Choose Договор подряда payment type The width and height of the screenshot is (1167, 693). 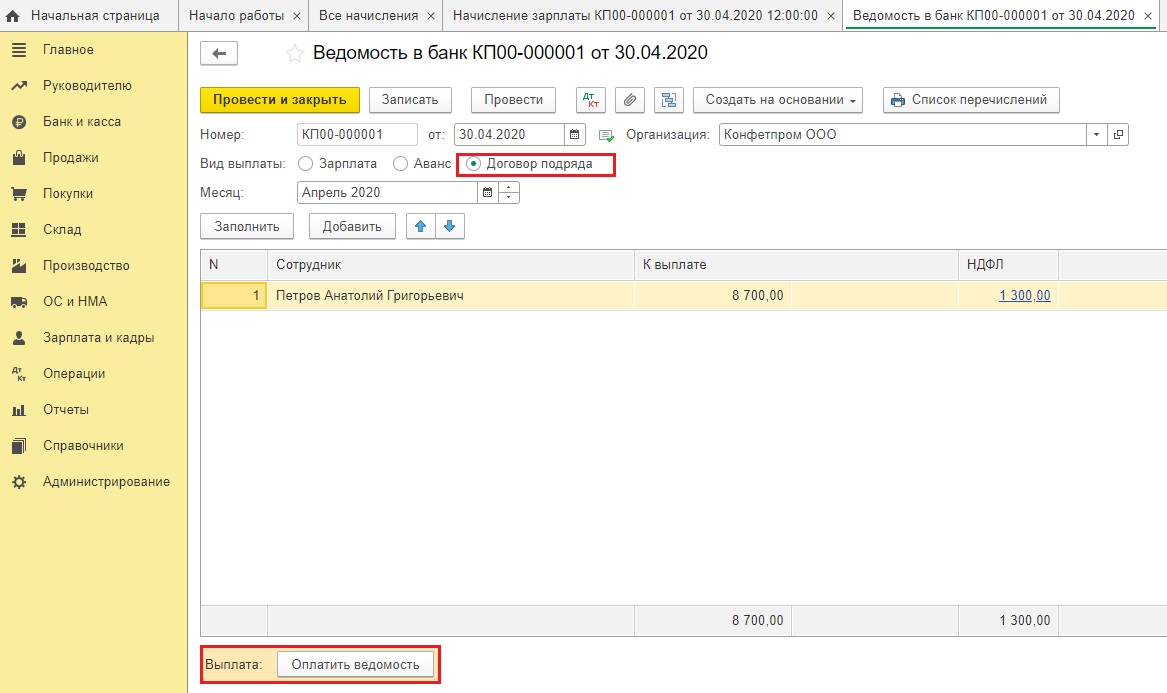tap(474, 164)
